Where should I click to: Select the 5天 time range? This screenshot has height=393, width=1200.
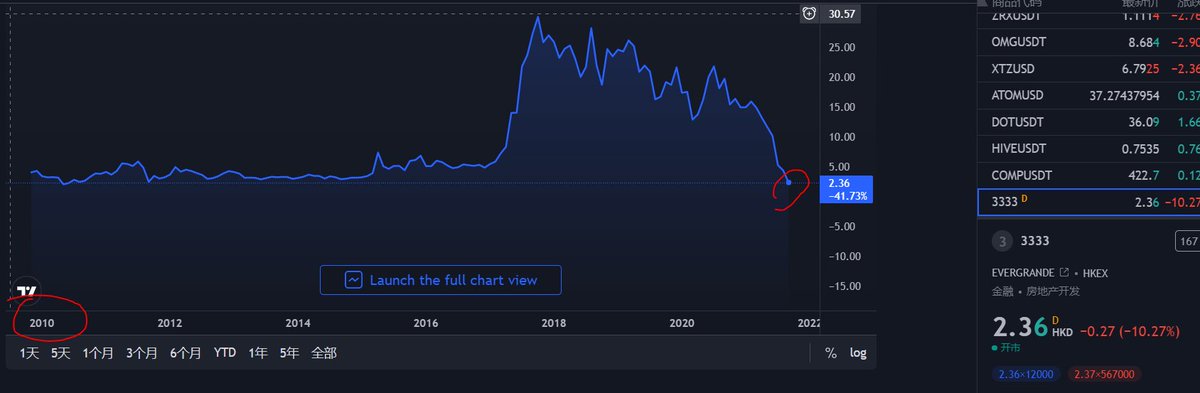(61, 353)
